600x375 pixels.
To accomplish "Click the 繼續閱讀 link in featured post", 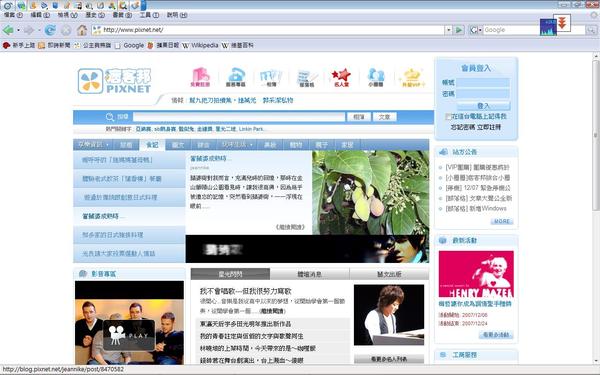I will click(290, 227).
